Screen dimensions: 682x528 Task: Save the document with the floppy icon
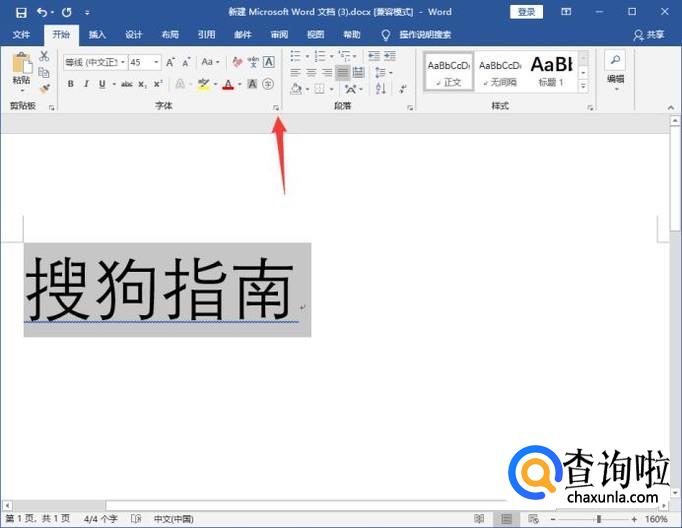[x=21, y=12]
